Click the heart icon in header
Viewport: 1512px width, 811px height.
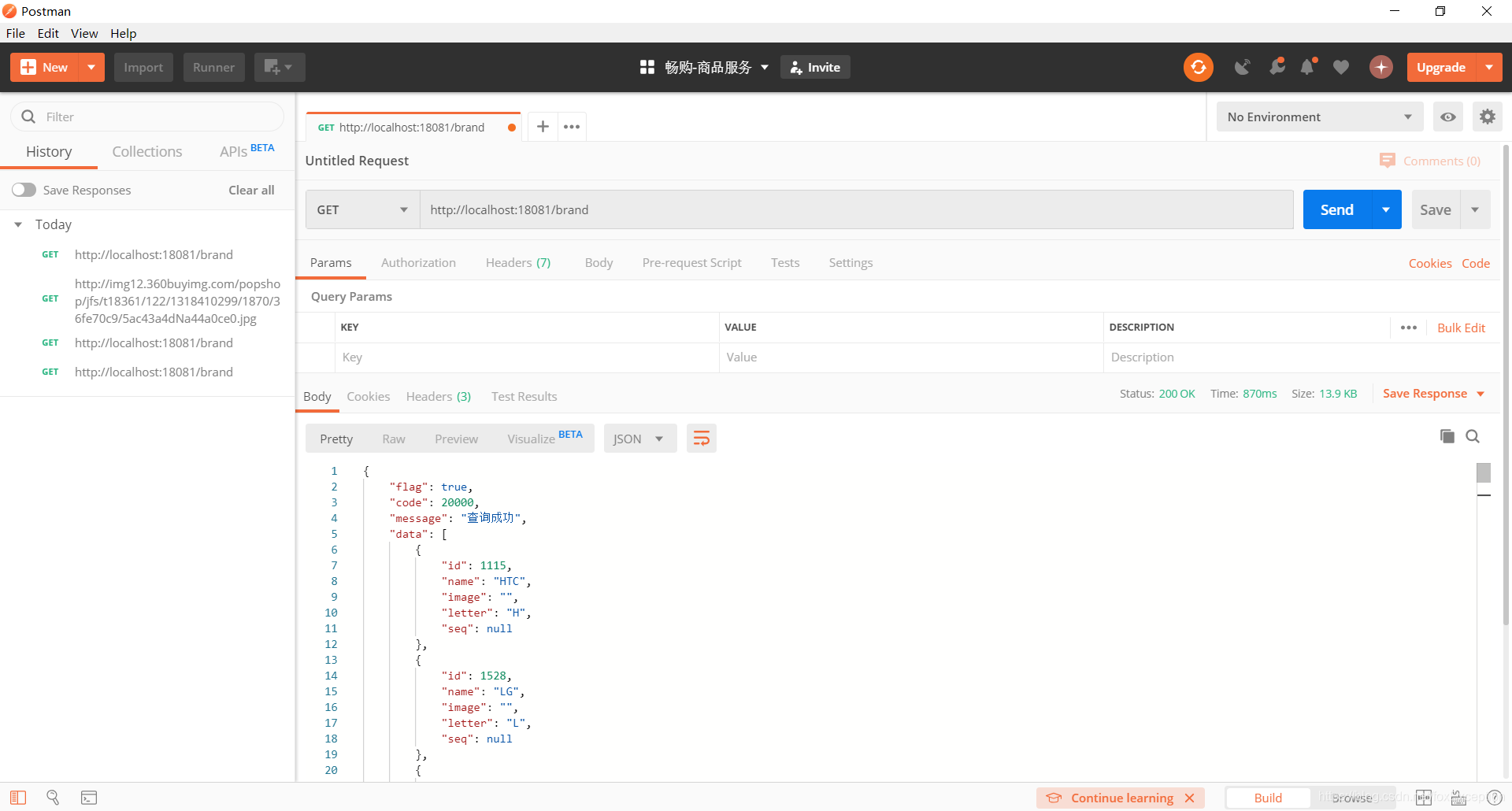[1341, 67]
